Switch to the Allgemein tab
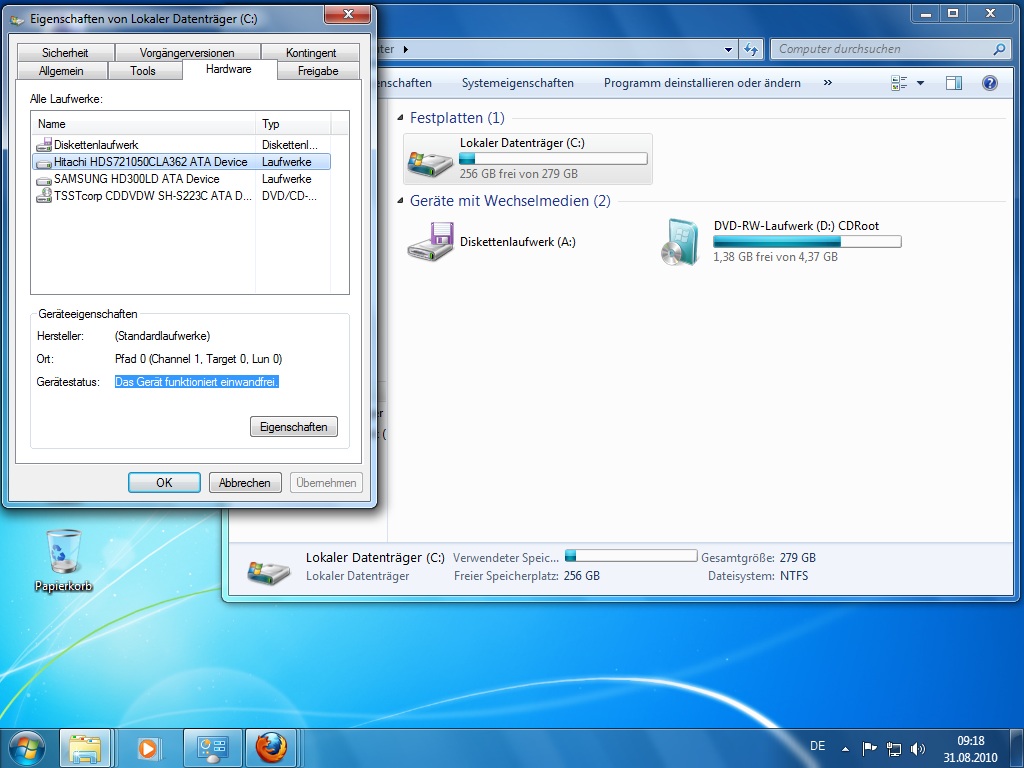 point(61,71)
